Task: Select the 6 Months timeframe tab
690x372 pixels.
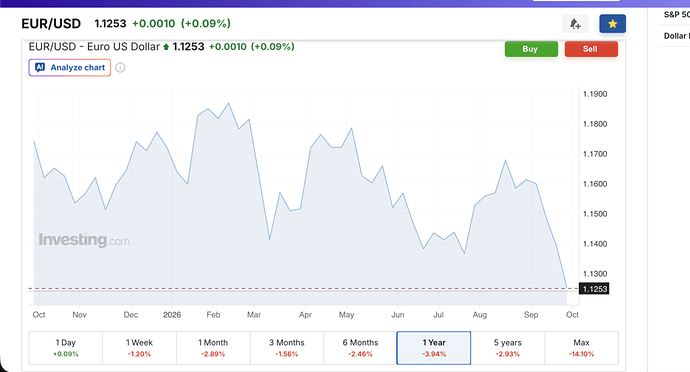Action: pos(360,348)
